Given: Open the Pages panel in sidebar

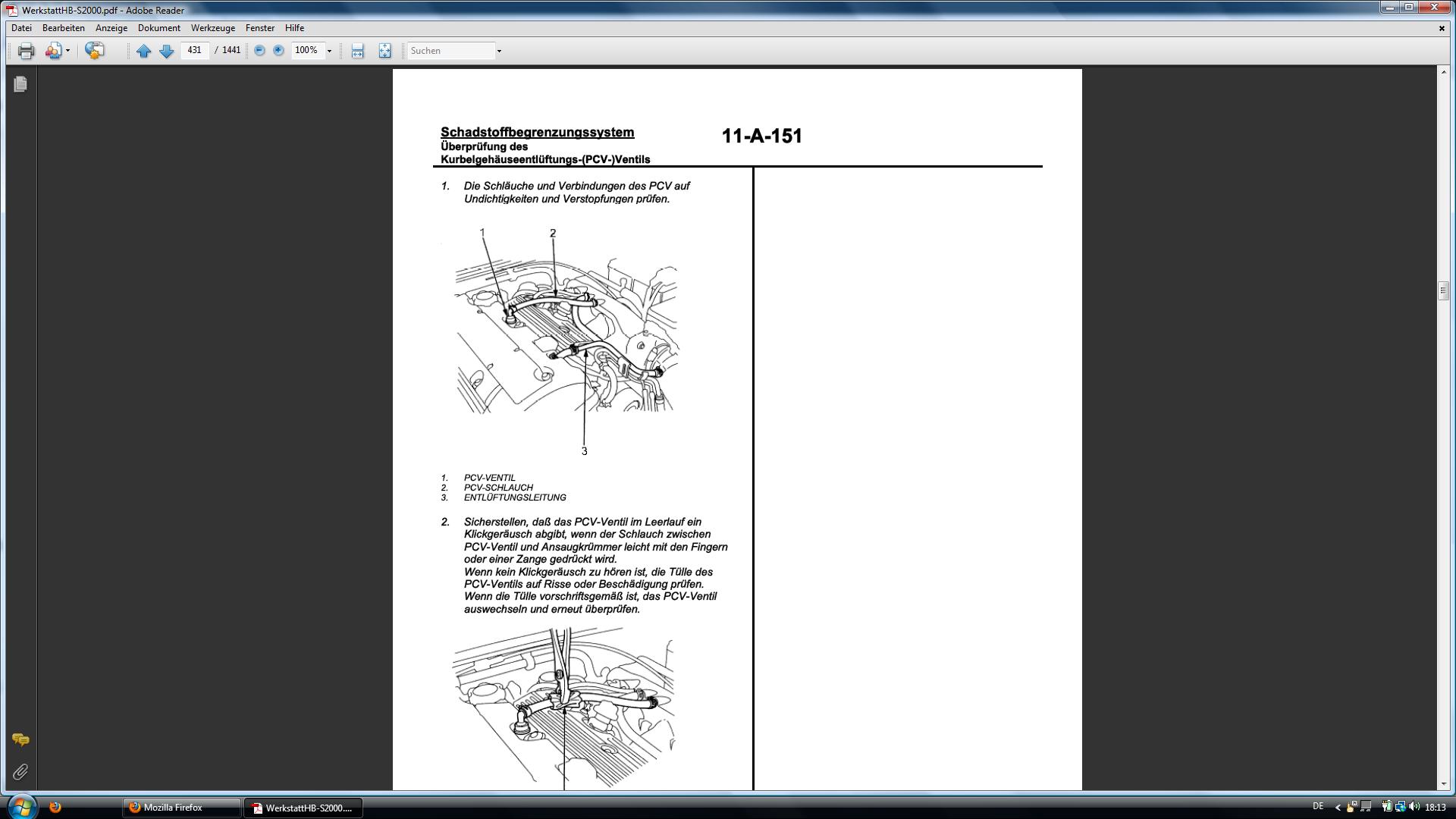Looking at the screenshot, I should click(20, 84).
